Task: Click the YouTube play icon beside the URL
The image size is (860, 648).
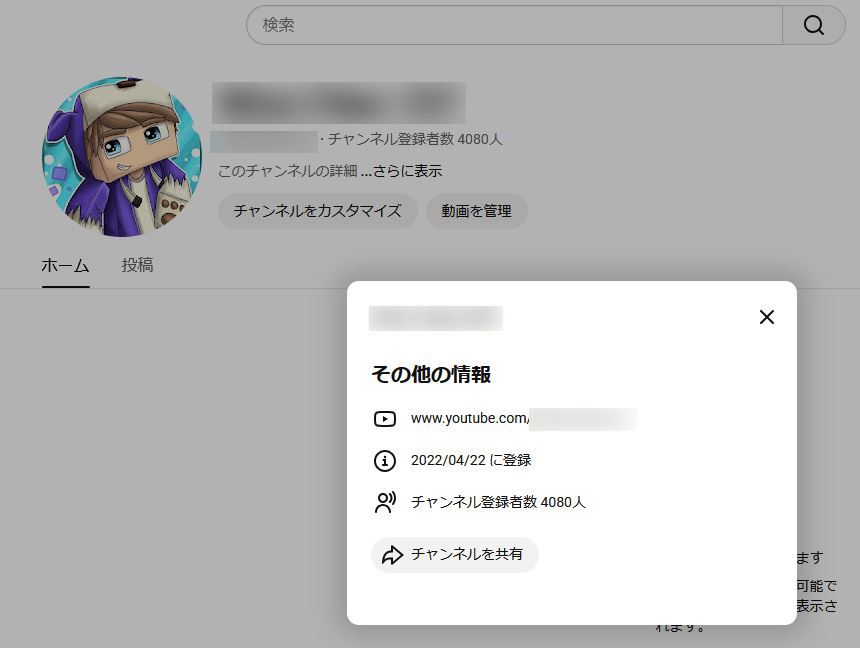Action: (385, 419)
